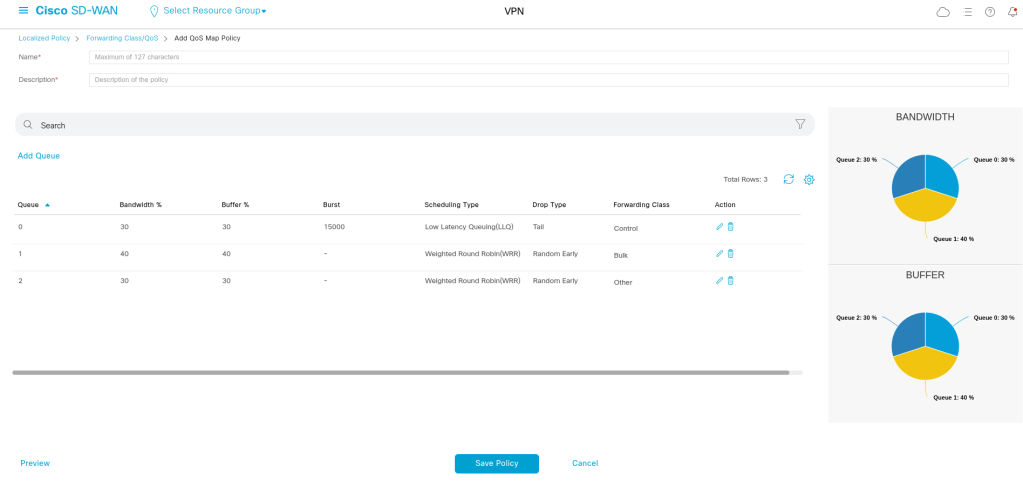Go to Localized Policy breadcrumb
The image size is (1023, 494).
(x=44, y=38)
